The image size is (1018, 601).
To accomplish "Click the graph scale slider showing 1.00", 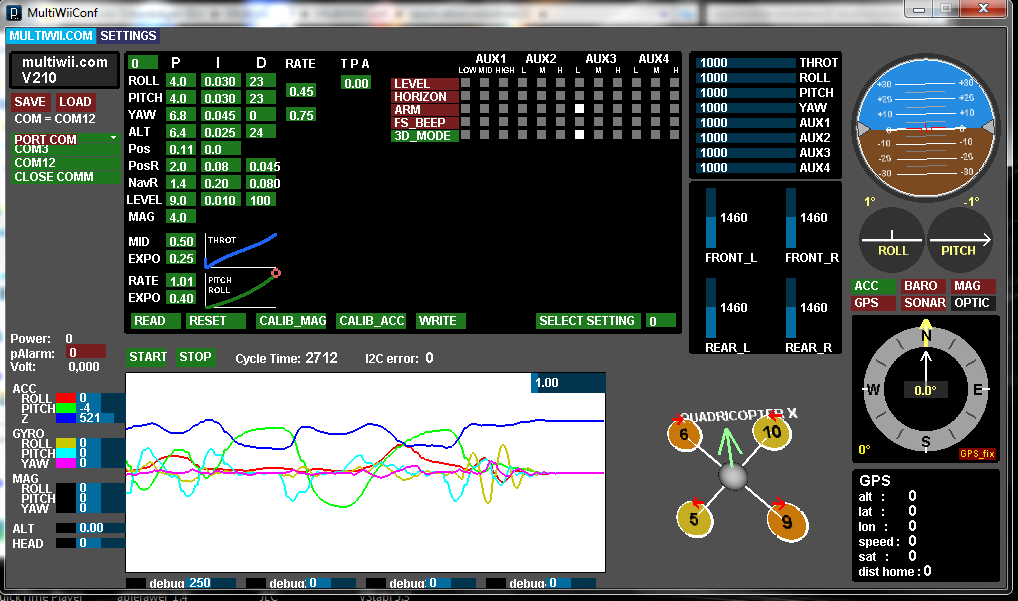I will coord(567,383).
